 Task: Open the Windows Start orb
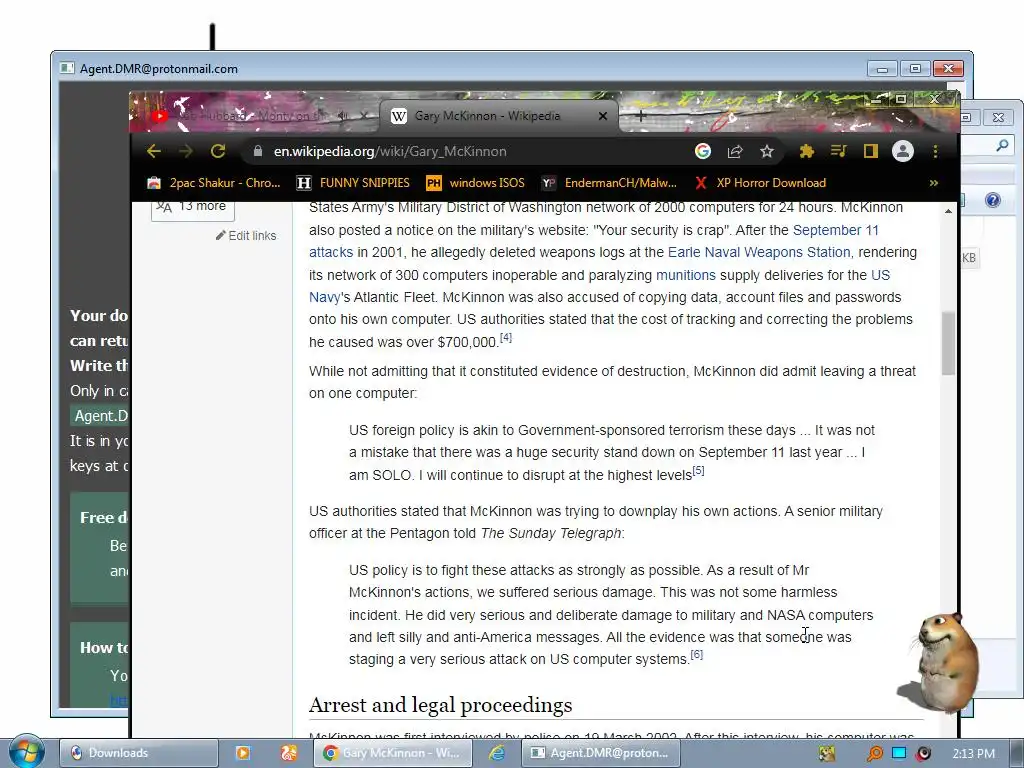[x=25, y=752]
